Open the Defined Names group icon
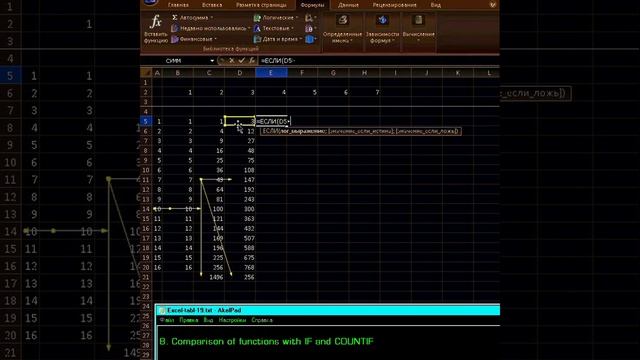Viewport: 640px width, 360px height. 342,20
